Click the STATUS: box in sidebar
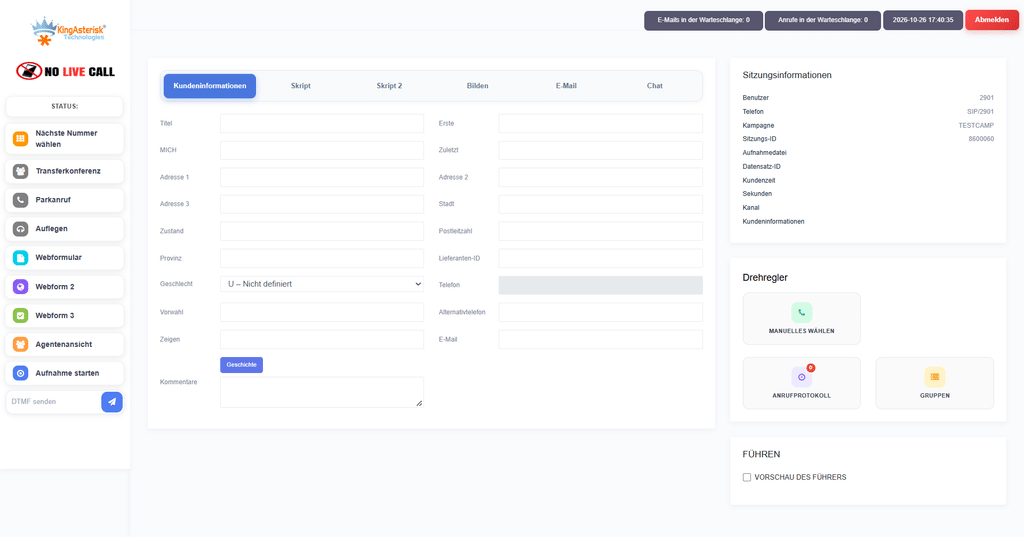The width and height of the screenshot is (1024, 537). (x=65, y=106)
